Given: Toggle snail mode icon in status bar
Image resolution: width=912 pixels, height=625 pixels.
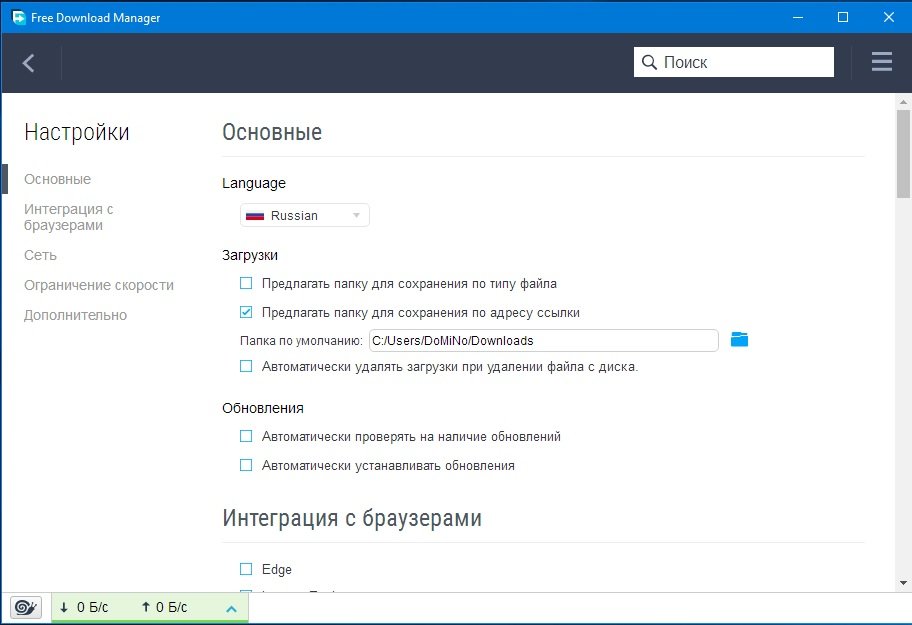Looking at the screenshot, I should [x=26, y=608].
